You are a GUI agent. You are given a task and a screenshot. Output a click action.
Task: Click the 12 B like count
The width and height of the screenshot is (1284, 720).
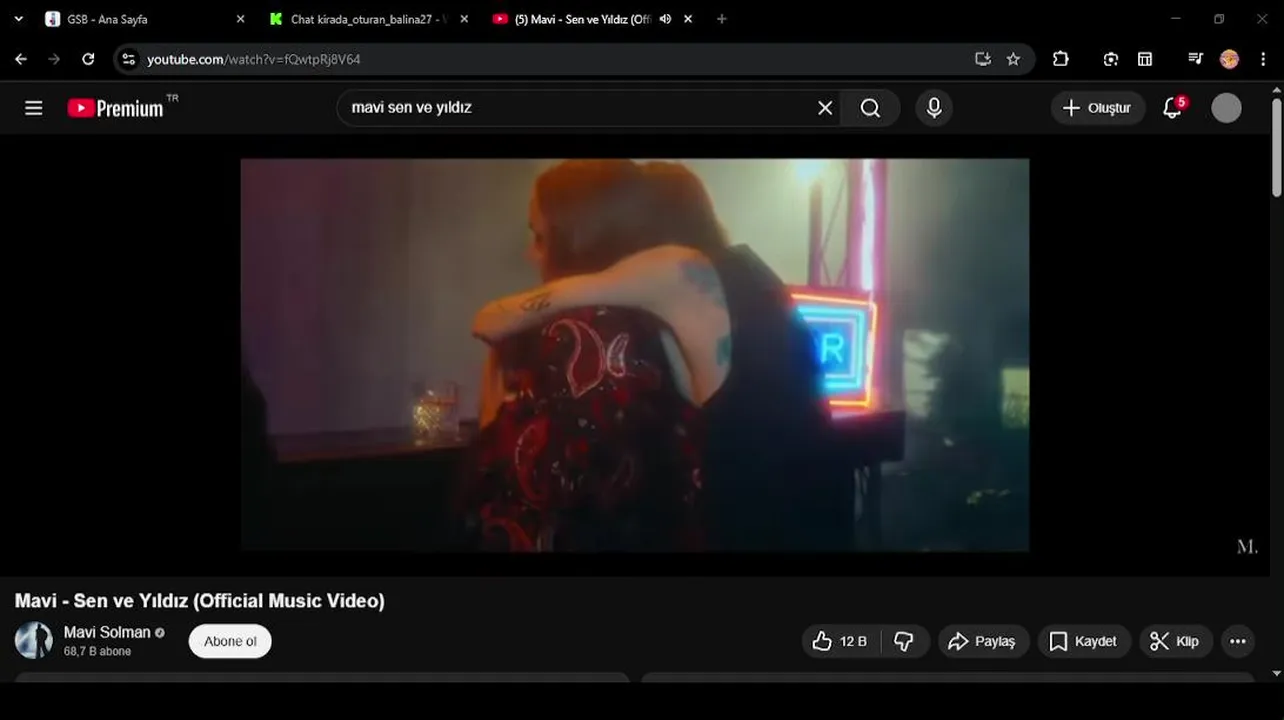853,641
